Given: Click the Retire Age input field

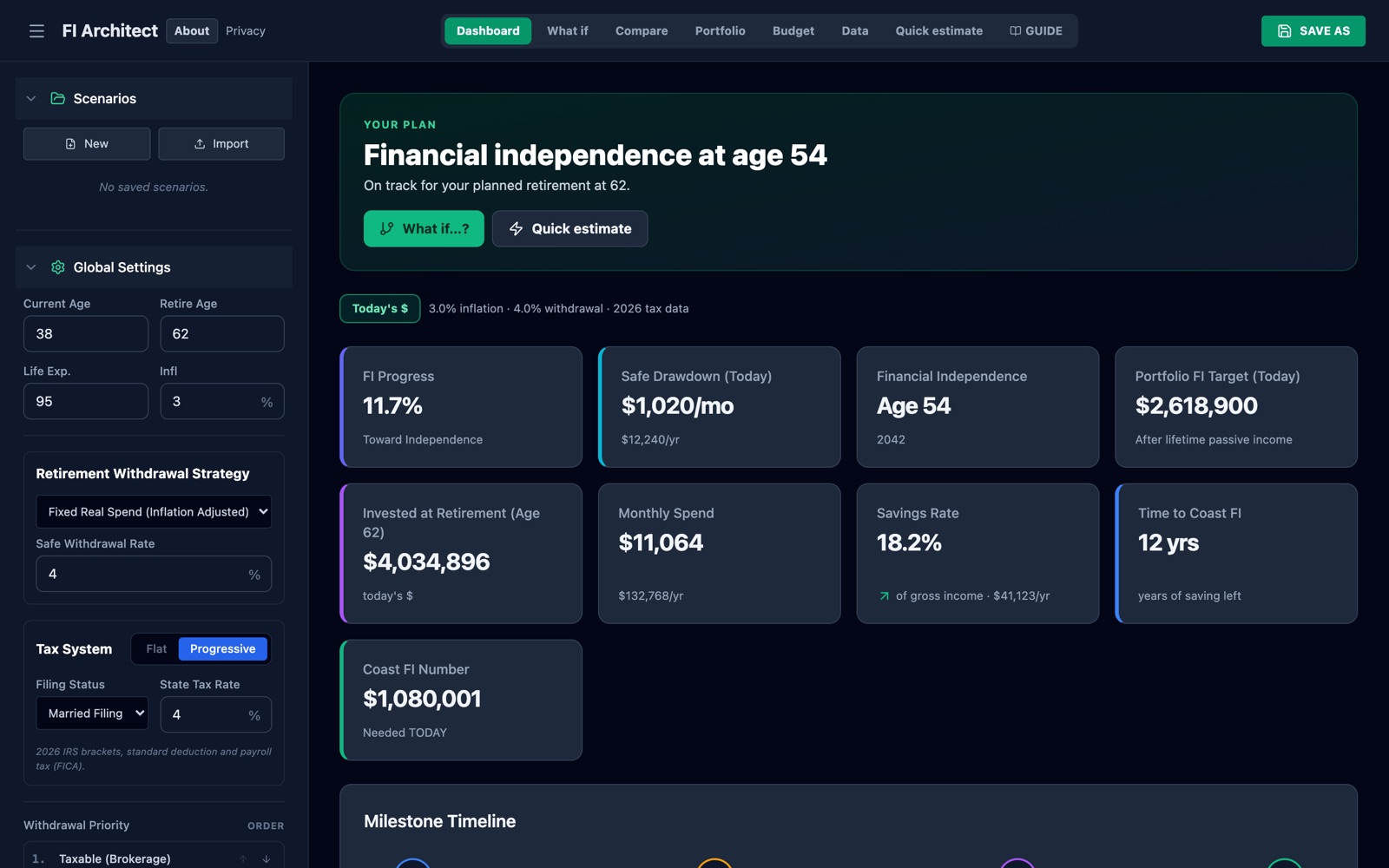Looking at the screenshot, I should click(x=222, y=334).
